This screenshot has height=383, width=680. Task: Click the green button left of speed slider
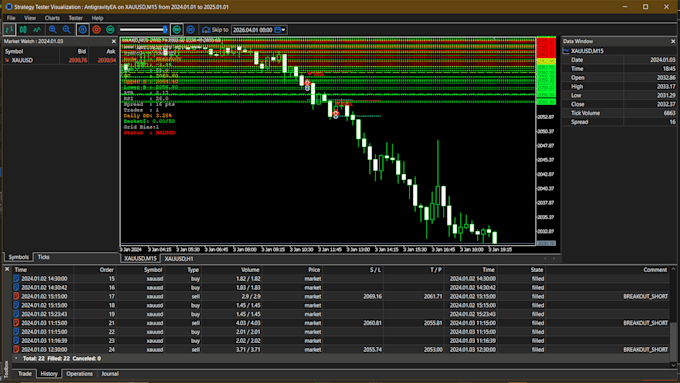point(110,29)
